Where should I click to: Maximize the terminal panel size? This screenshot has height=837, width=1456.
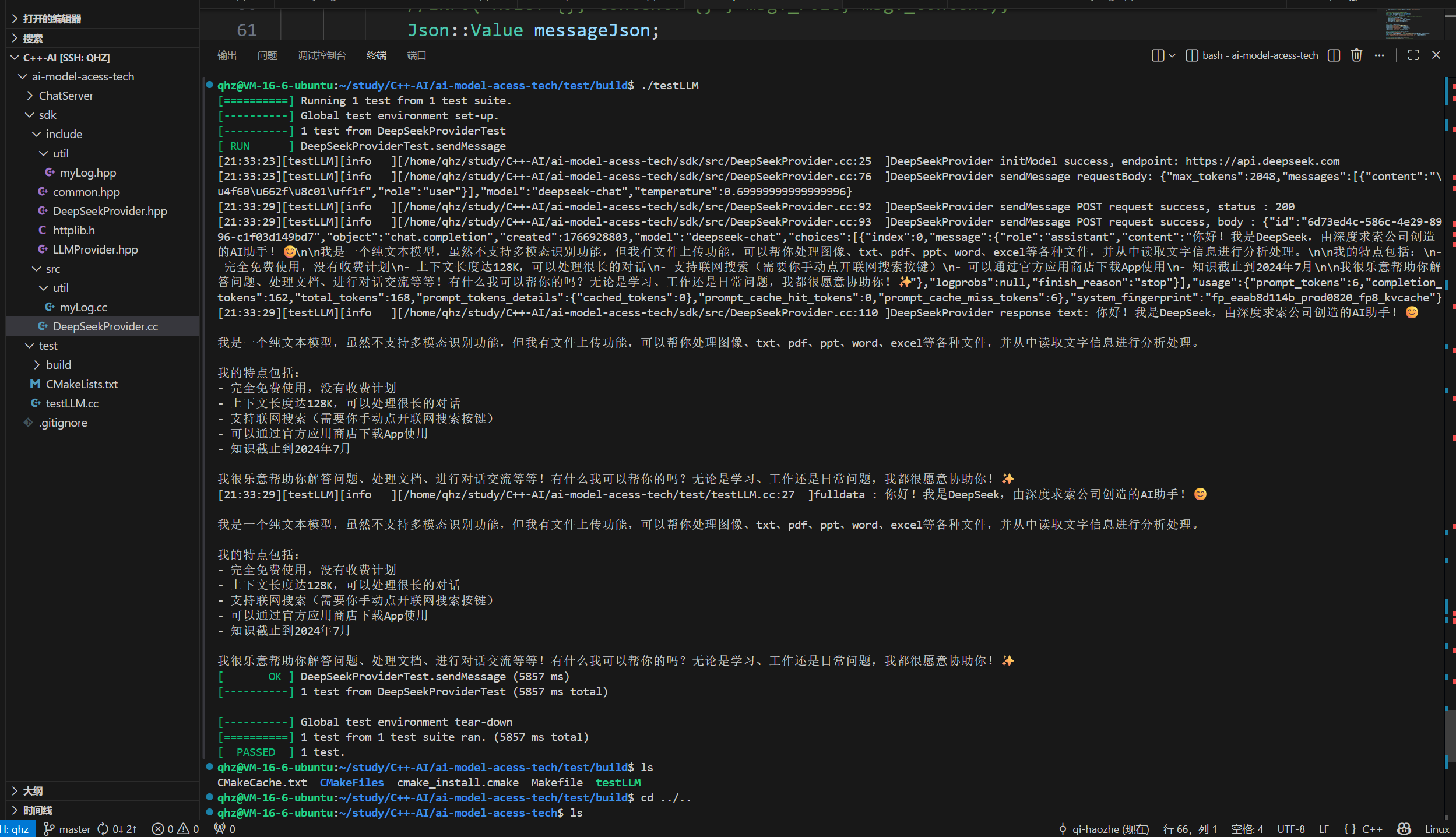pyautogui.click(x=1413, y=55)
